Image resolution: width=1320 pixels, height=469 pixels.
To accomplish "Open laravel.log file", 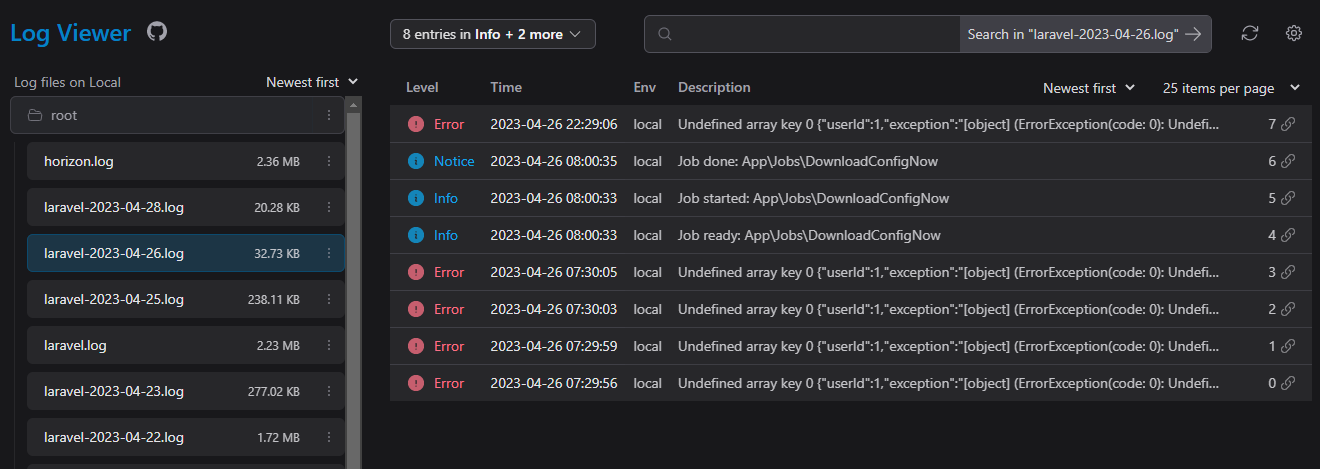I will tap(186, 345).
